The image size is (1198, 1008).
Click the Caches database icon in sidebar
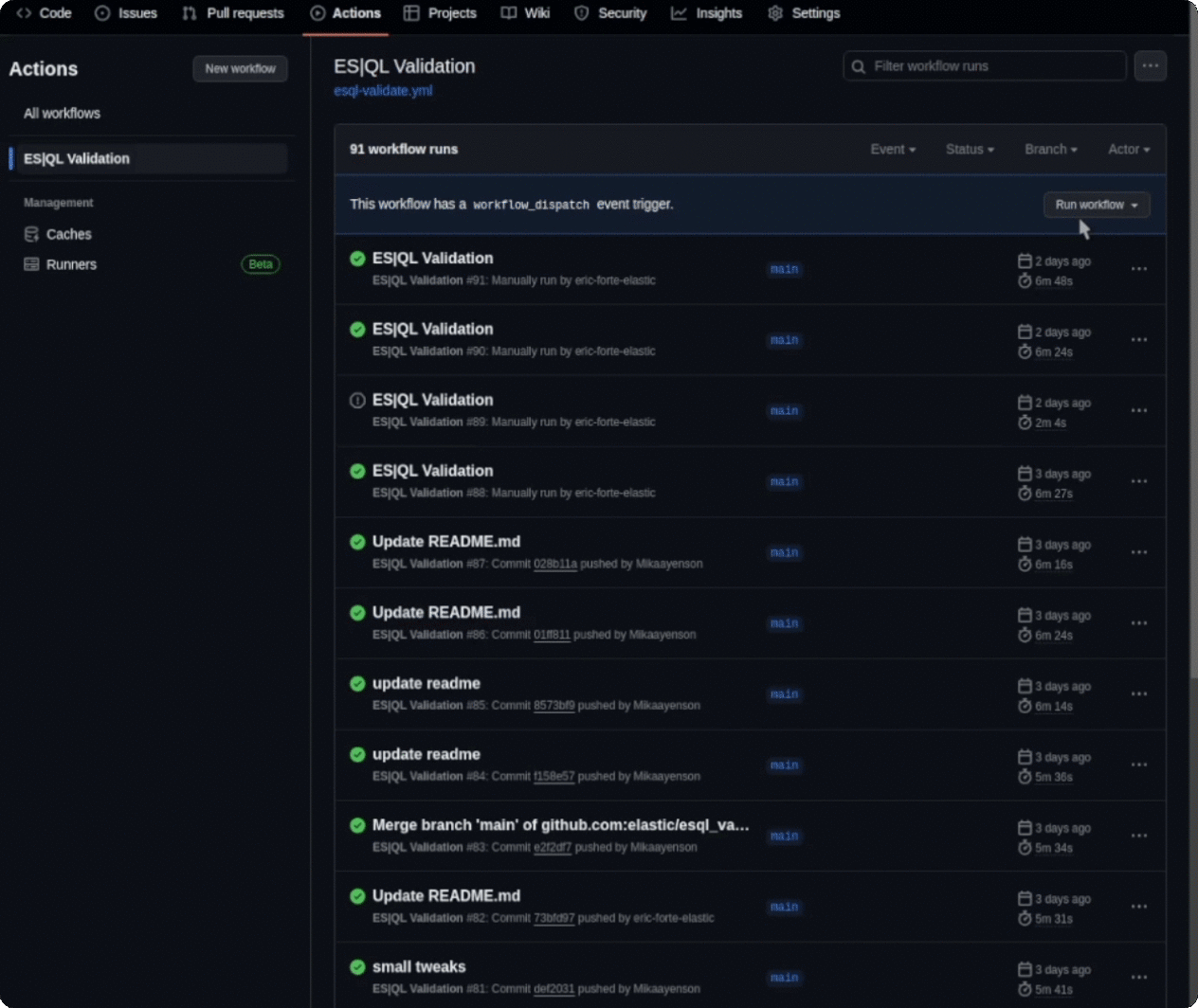pyautogui.click(x=31, y=234)
